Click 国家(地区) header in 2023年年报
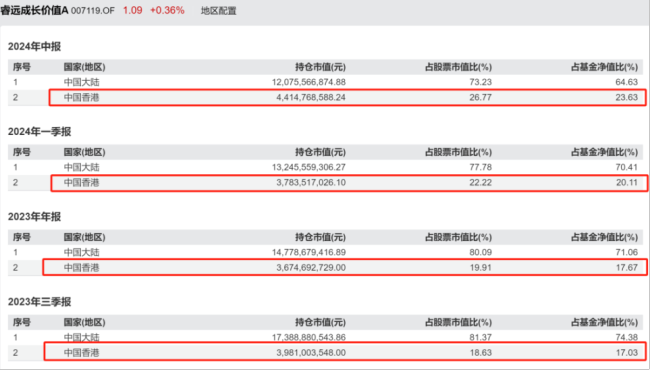The width and height of the screenshot is (650, 370). pyautogui.click(x=85, y=237)
